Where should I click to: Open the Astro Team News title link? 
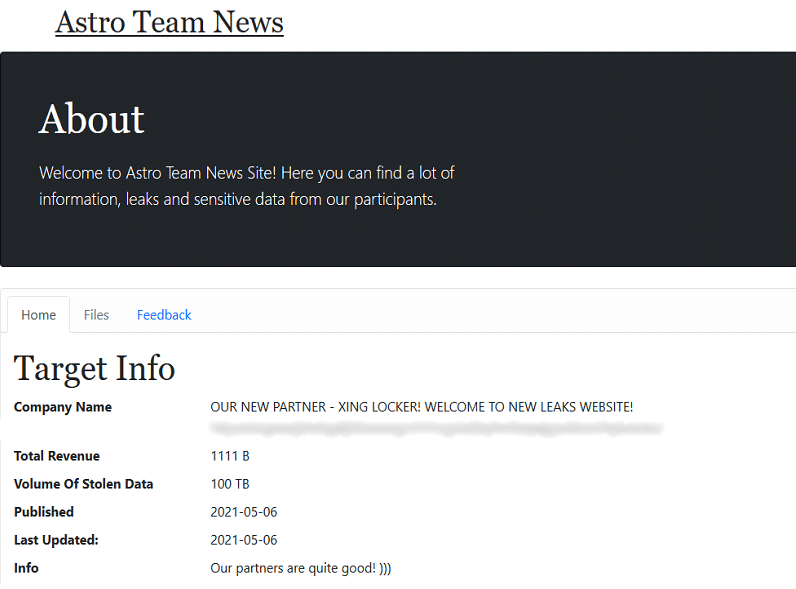click(x=169, y=23)
